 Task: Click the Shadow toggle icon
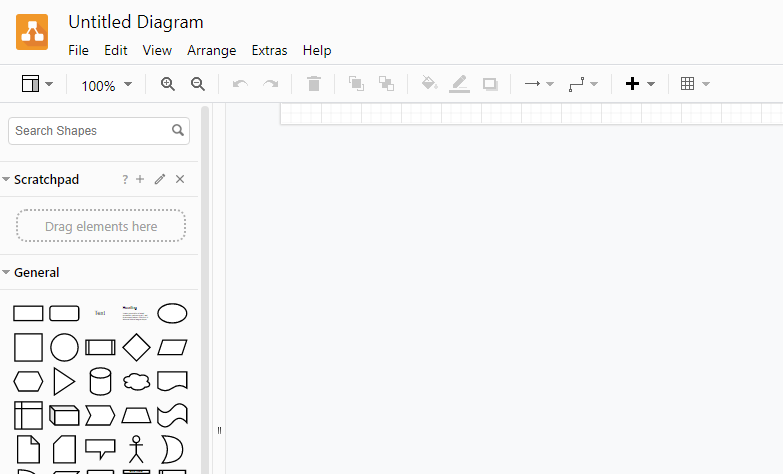490,84
